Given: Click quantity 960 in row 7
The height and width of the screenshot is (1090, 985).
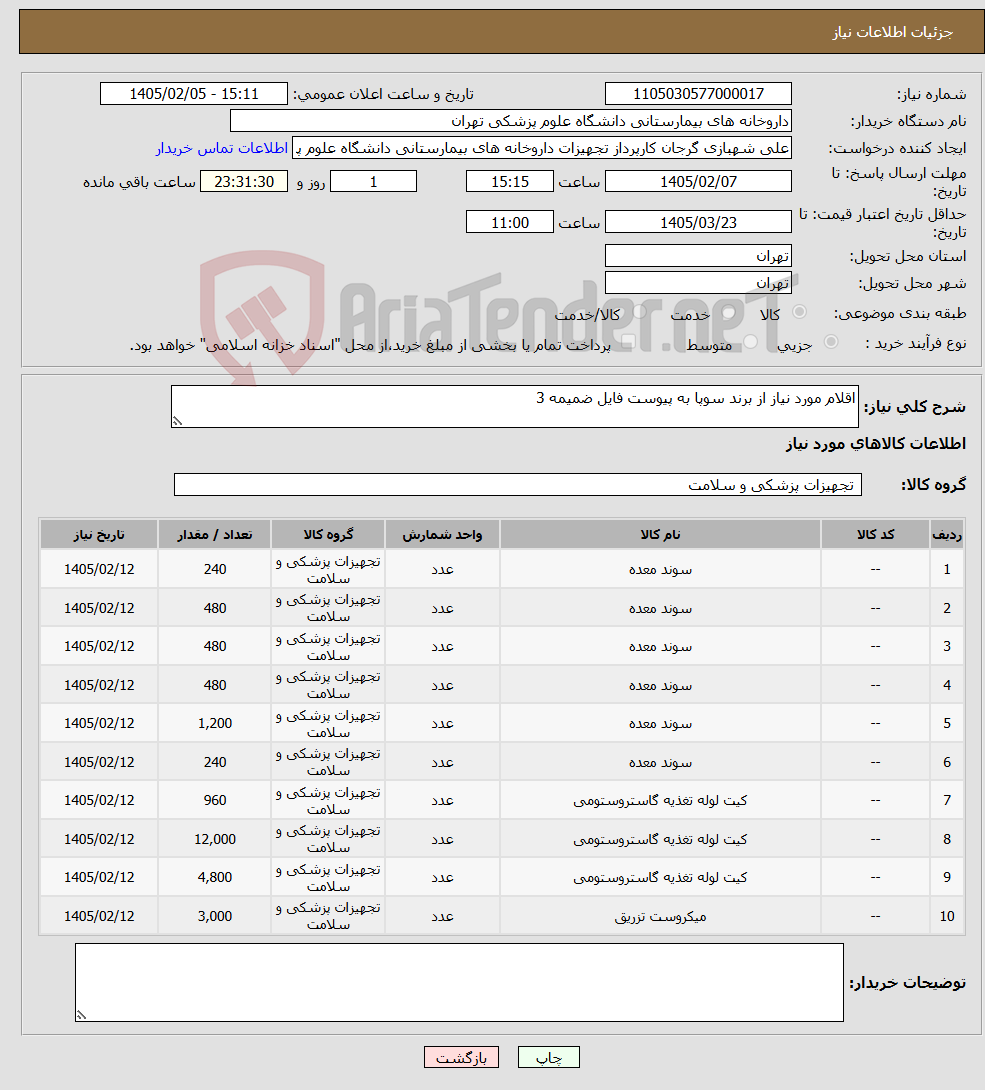Looking at the screenshot, I should click(x=215, y=801).
